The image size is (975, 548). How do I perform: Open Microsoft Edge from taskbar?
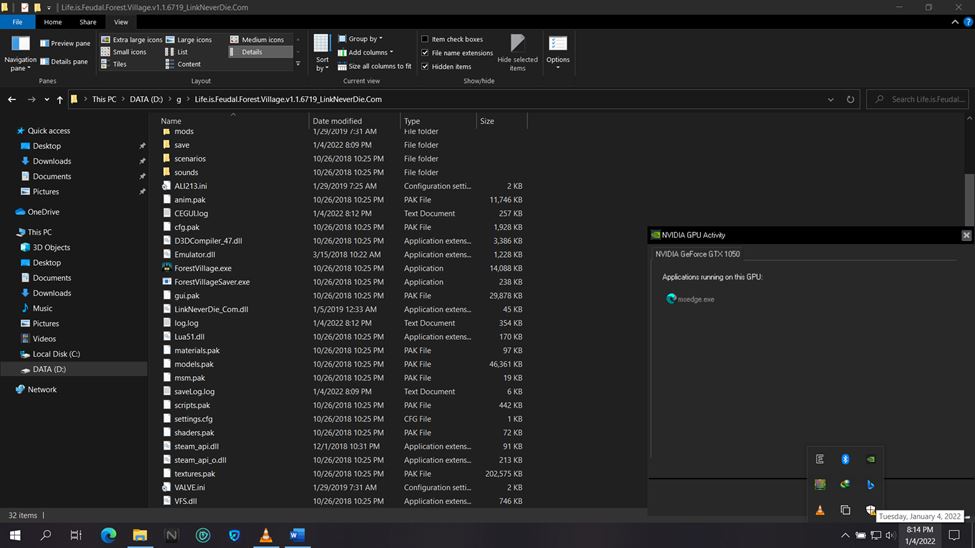109,535
